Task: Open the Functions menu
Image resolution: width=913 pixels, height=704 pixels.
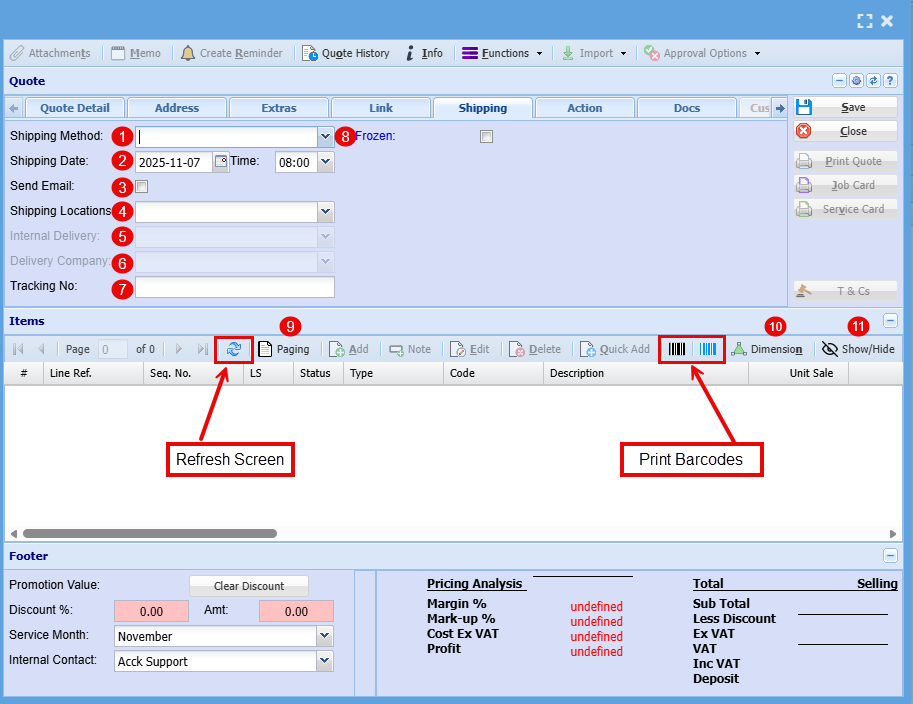Action: pyautogui.click(x=502, y=53)
